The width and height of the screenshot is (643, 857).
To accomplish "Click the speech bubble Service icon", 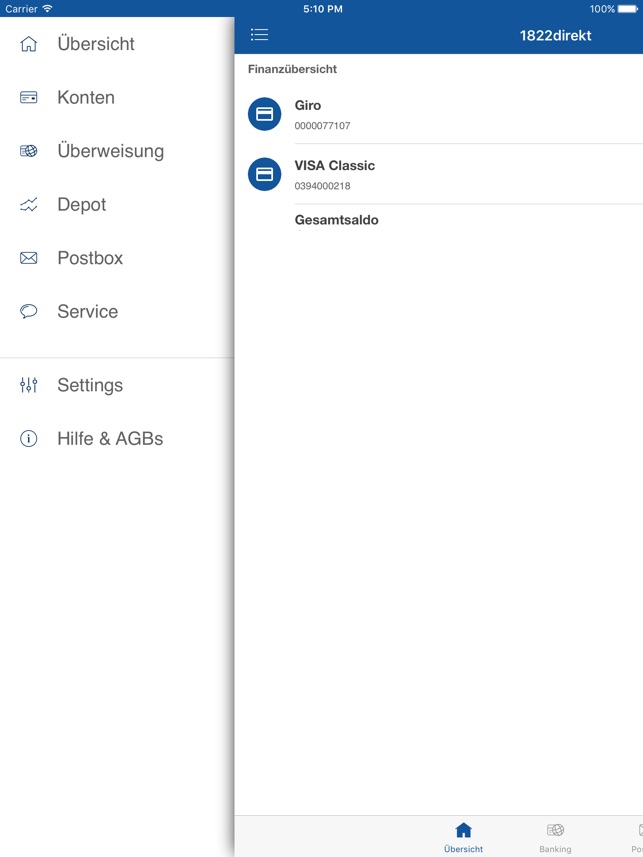I will point(29,312).
